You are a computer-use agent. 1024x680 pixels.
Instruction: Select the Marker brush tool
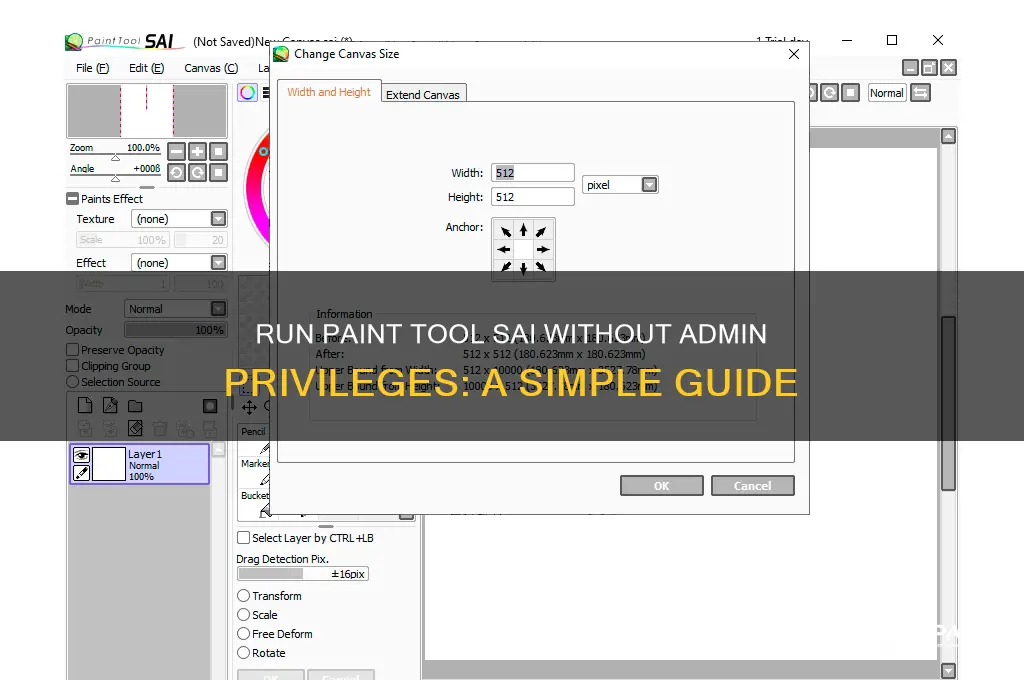coord(254,472)
